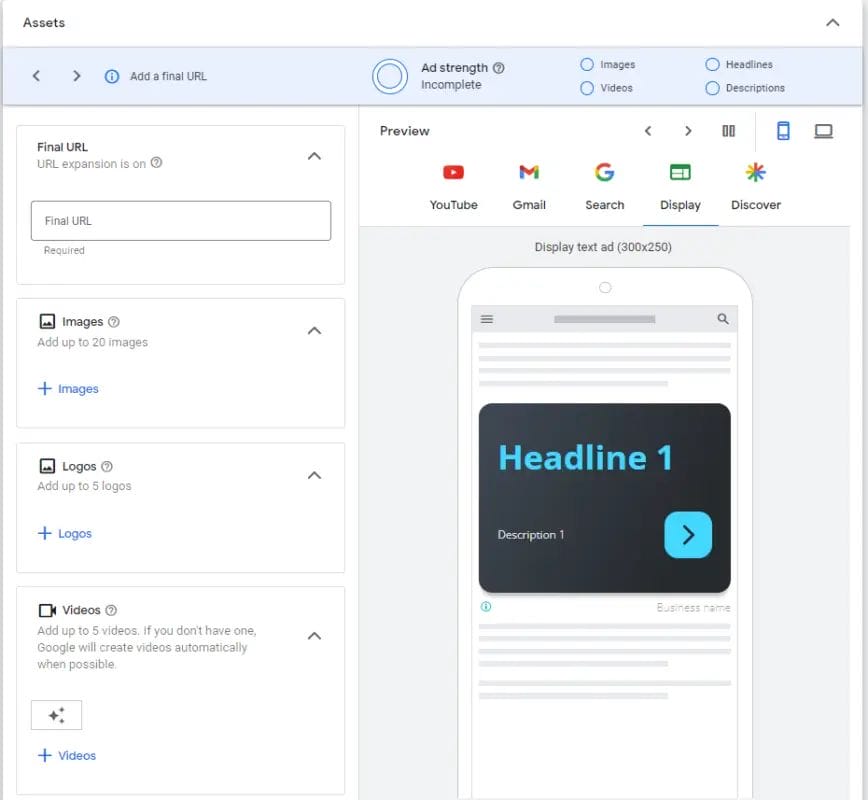Click the next preview arrow
The image size is (868, 800).
pyautogui.click(x=686, y=130)
